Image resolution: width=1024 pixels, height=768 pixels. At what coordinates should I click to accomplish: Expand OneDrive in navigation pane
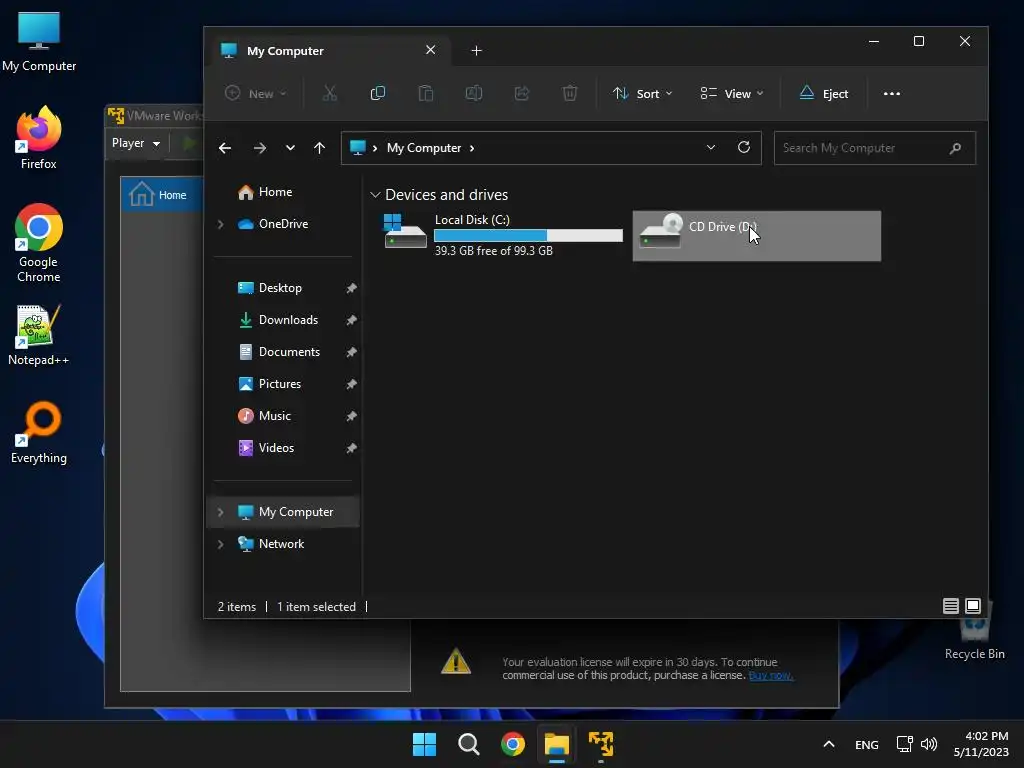(x=221, y=224)
